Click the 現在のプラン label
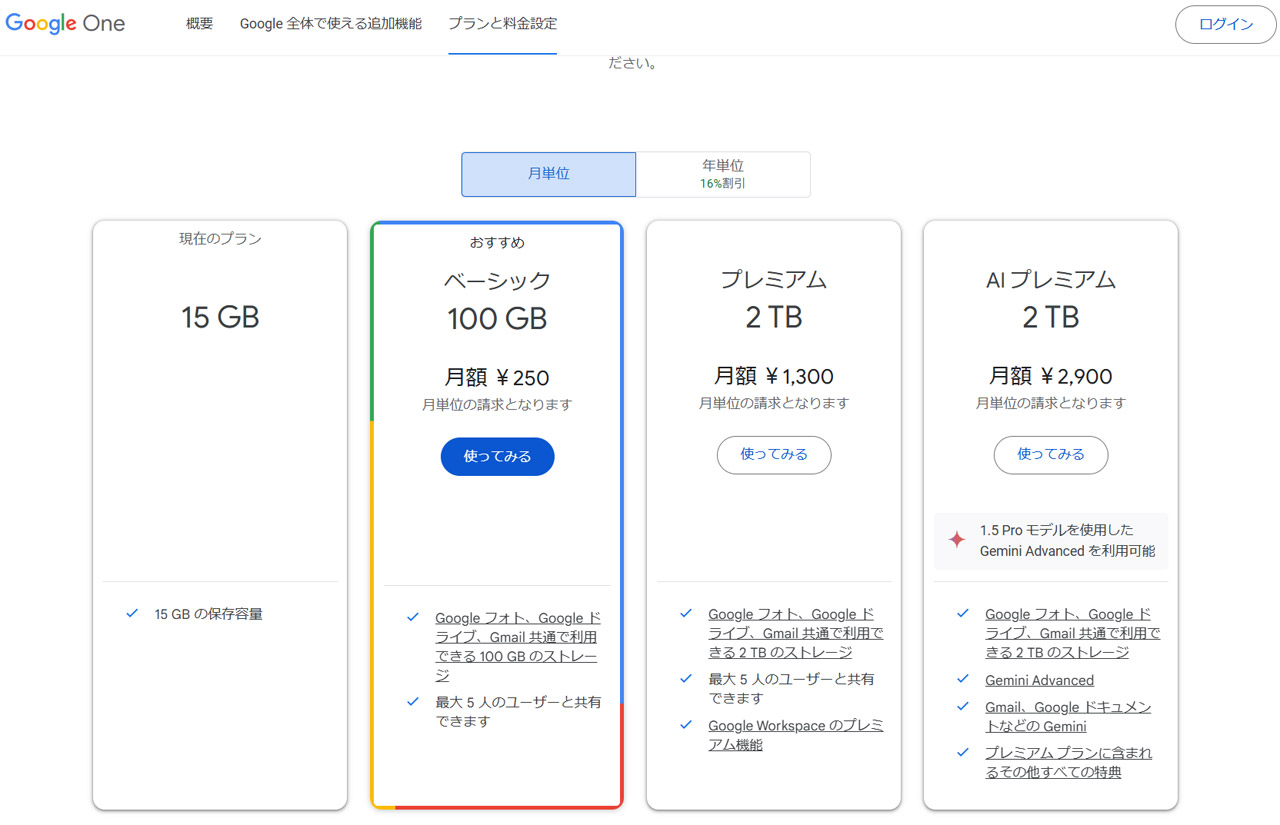 [x=220, y=239]
